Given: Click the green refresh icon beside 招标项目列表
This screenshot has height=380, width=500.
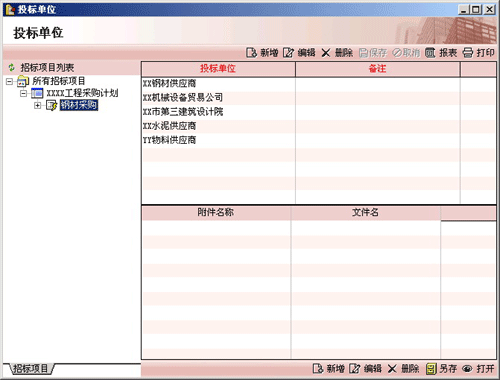Looking at the screenshot, I should click(12, 68).
